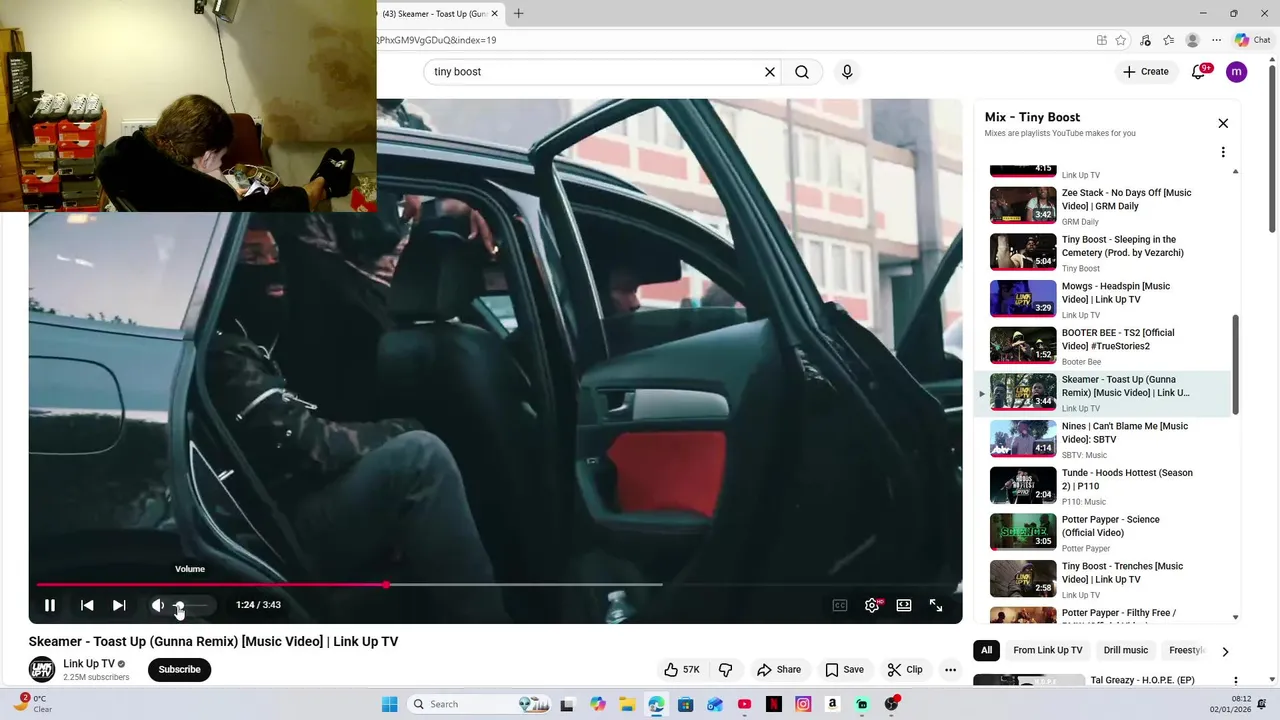Viewport: 1280px width, 720px height.
Task: Create a Clip of the video
Action: coord(905,669)
